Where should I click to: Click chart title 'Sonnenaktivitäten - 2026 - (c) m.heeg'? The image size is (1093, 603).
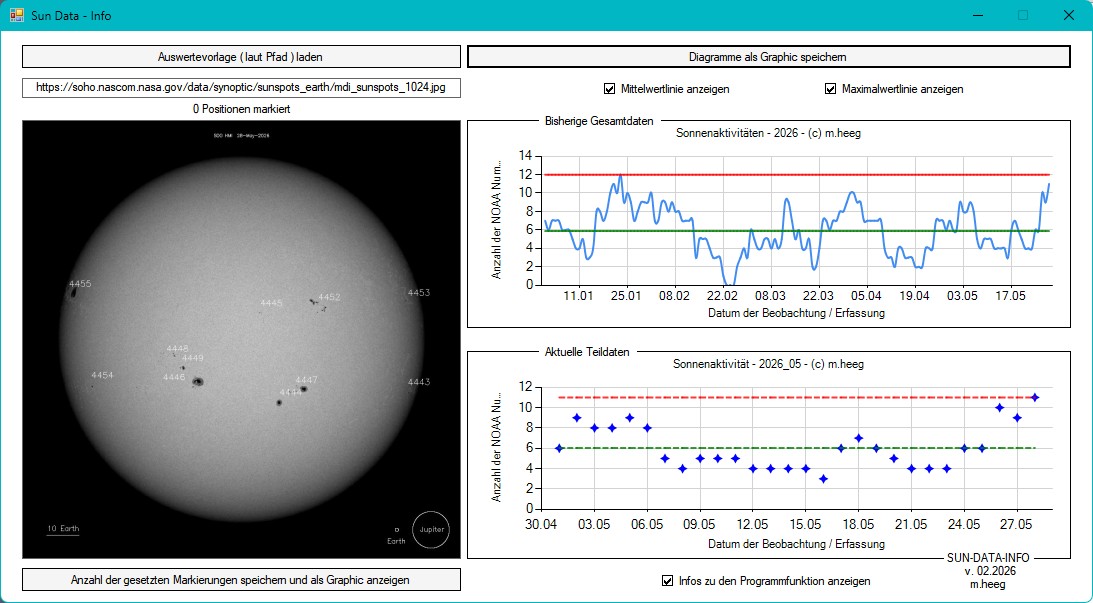click(768, 133)
